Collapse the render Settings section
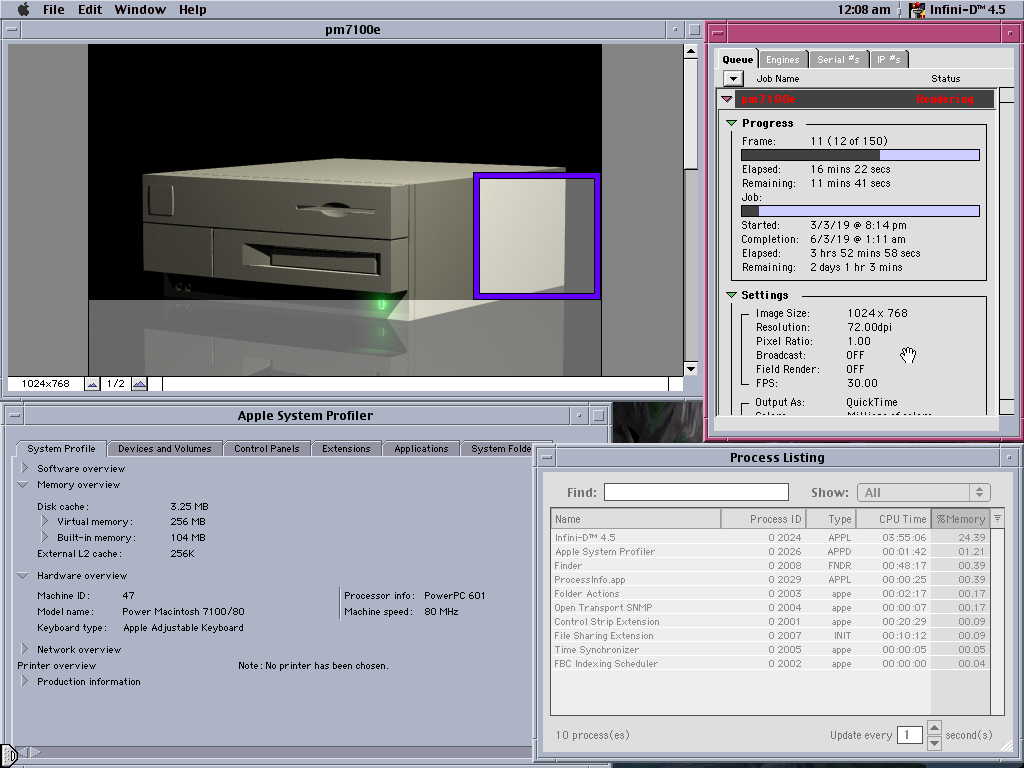The image size is (1024, 768). coord(731,296)
